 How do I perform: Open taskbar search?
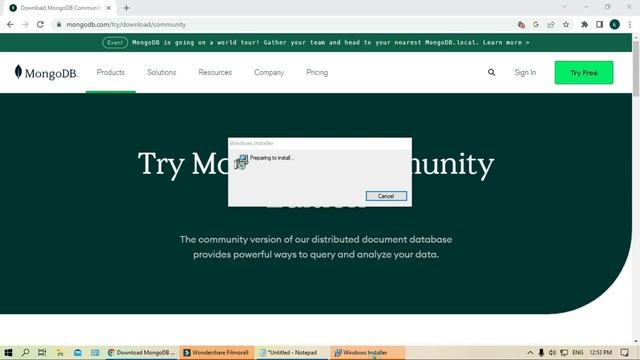click(25, 352)
